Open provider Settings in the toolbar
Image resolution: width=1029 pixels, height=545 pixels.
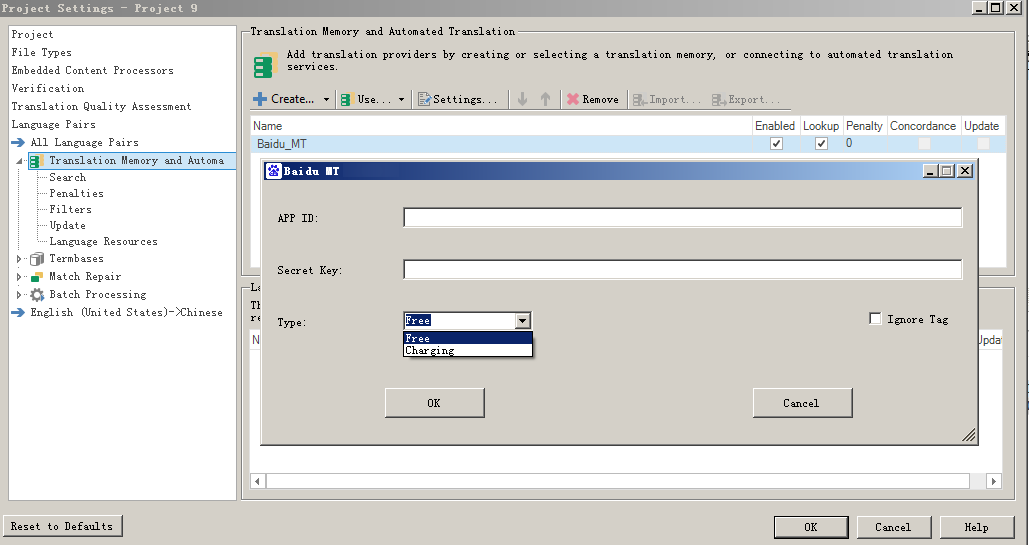[457, 99]
